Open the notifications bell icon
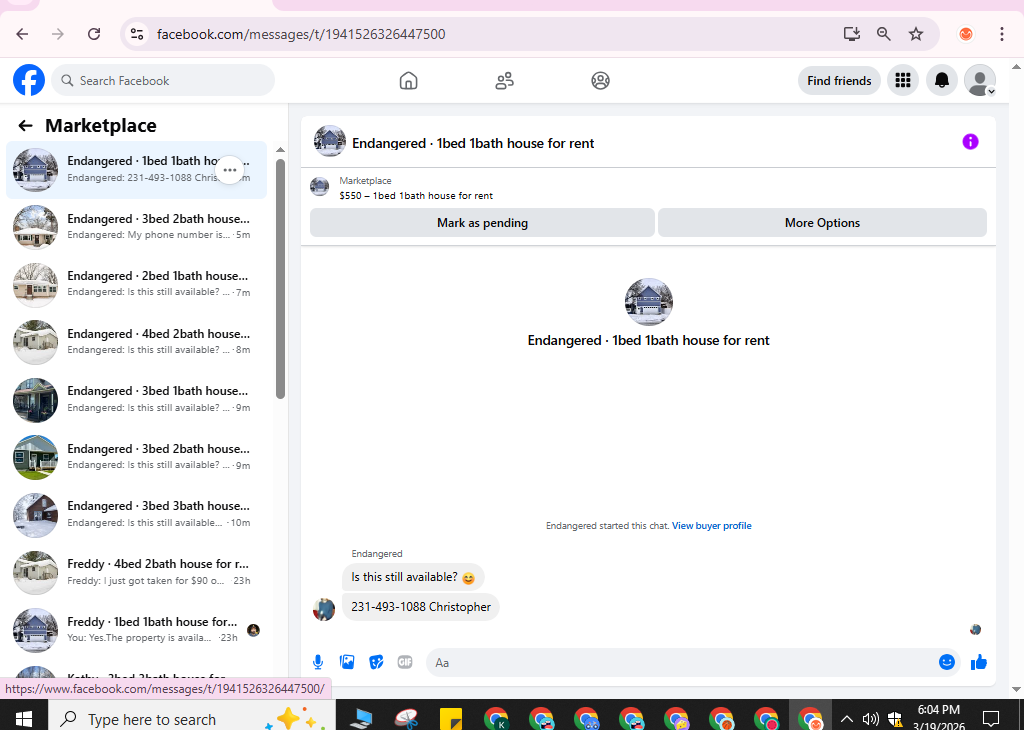Viewport: 1024px width, 730px height. [942, 80]
